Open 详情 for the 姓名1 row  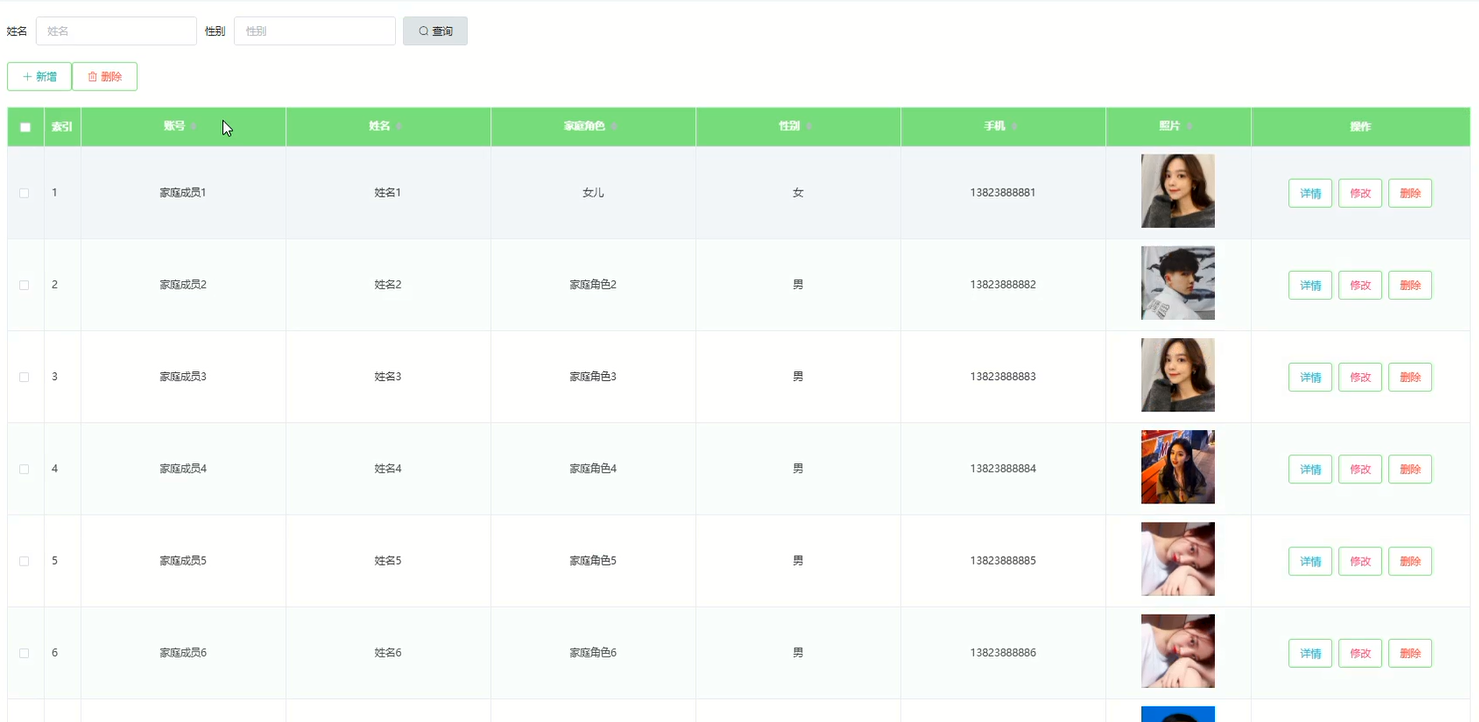pyautogui.click(x=1310, y=192)
